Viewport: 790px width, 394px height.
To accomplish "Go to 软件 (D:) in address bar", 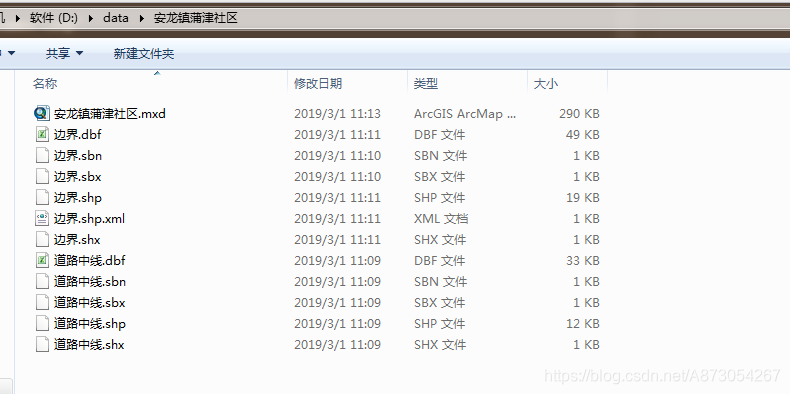I will click(x=54, y=18).
